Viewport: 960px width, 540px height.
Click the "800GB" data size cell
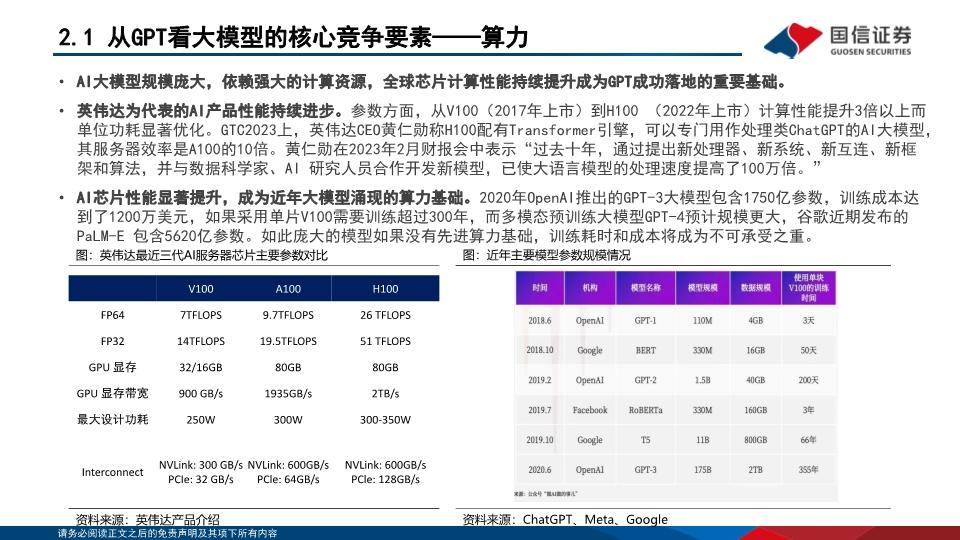pyautogui.click(x=756, y=440)
